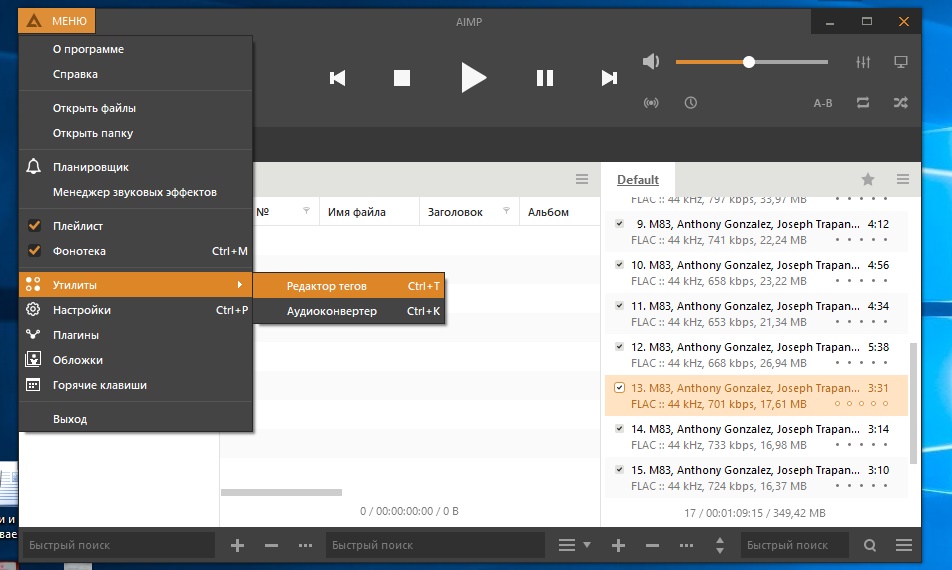This screenshot has height=570, width=952.
Task: Stop playback with the stop button
Action: (402, 78)
